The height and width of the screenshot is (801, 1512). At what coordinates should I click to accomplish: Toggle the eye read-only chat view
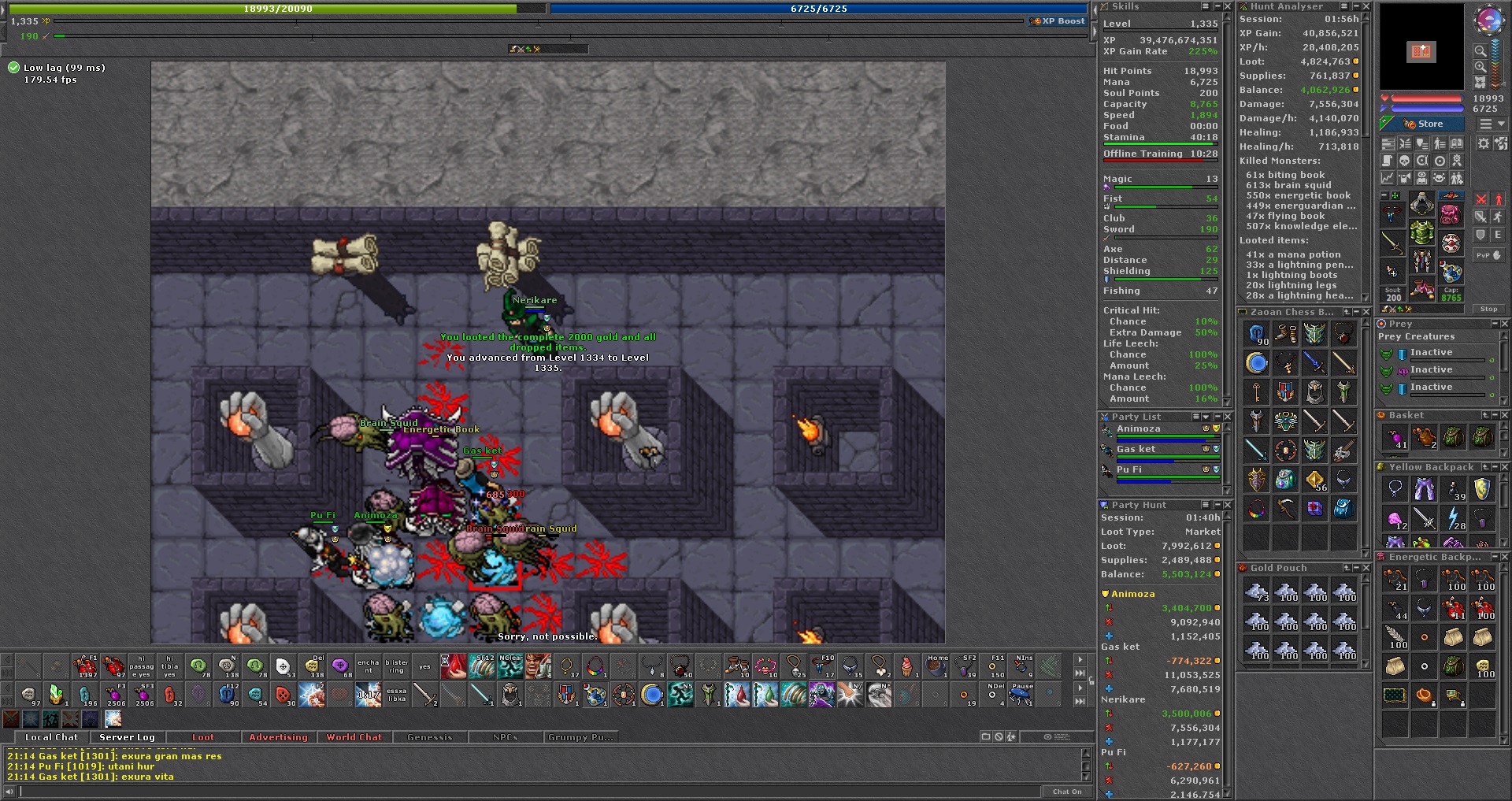pyautogui.click(x=1057, y=736)
